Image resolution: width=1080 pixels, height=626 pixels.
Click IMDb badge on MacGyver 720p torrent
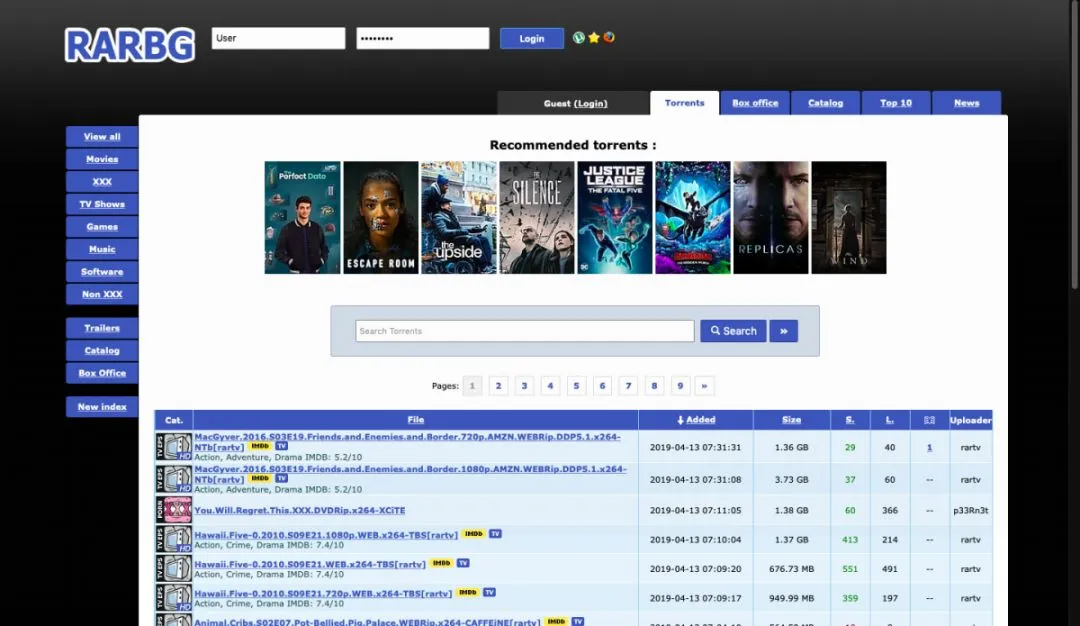click(260, 446)
